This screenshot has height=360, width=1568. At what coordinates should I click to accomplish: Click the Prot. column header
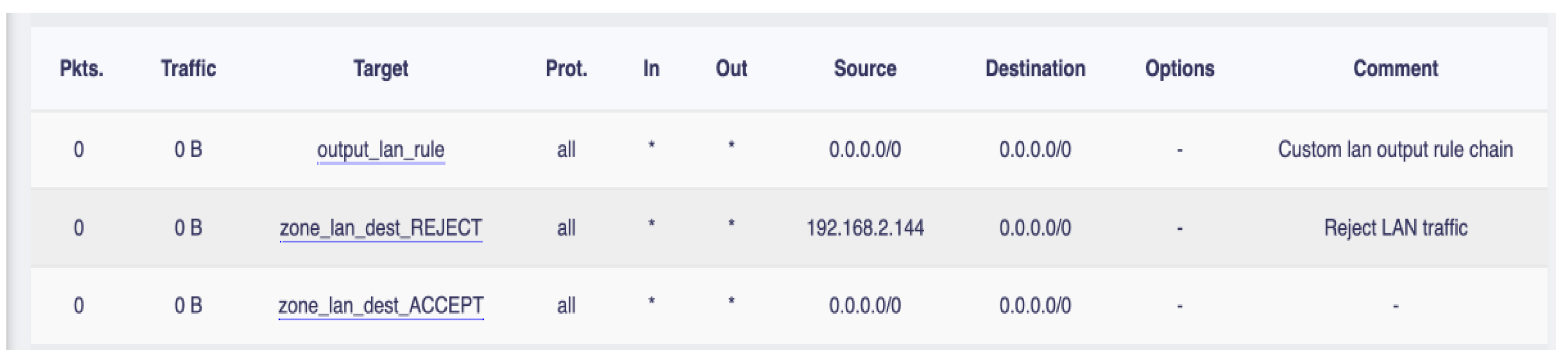566,68
